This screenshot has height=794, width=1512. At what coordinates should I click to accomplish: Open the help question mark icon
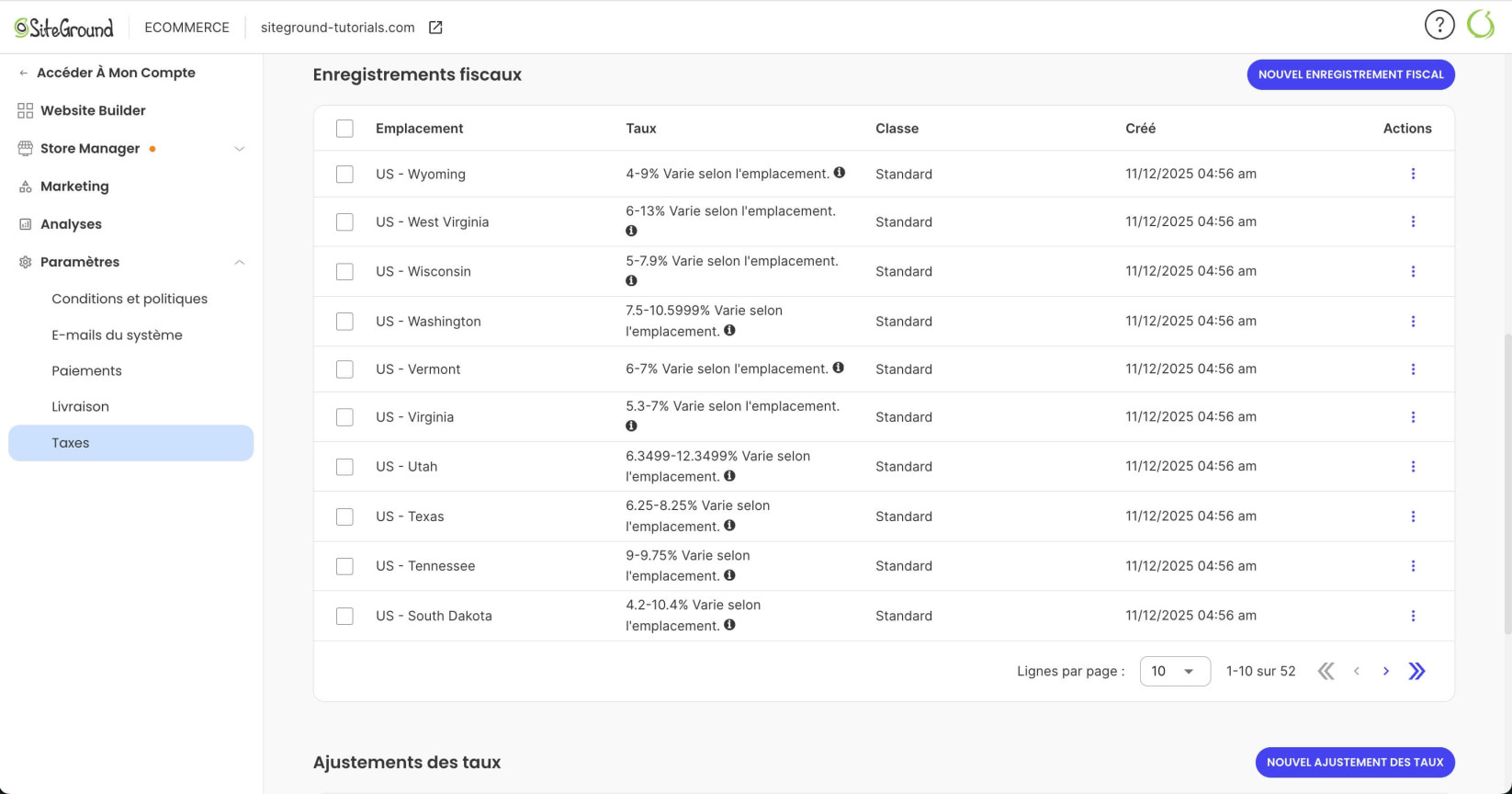pos(1439,25)
